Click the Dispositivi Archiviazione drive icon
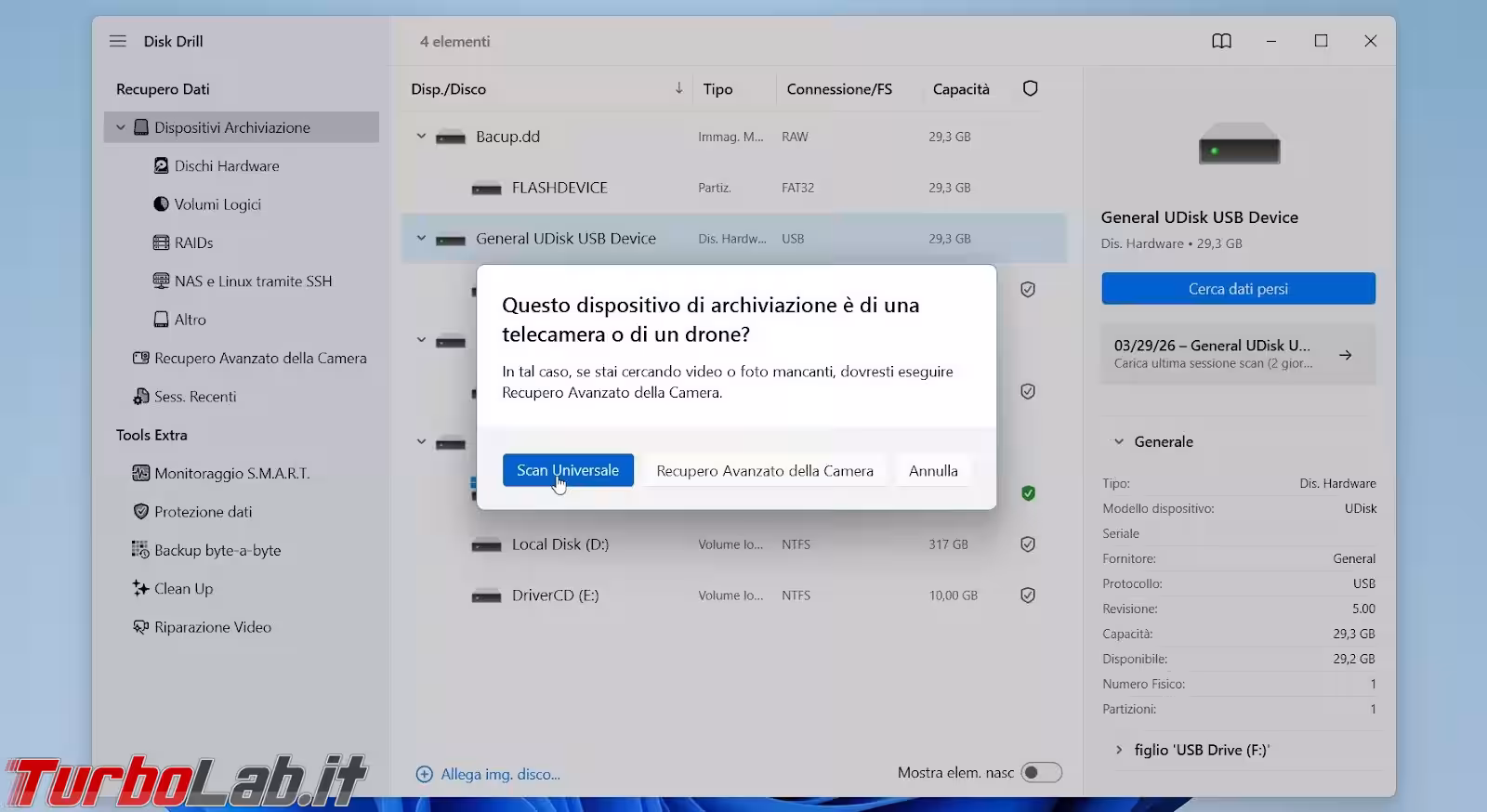 coord(141,127)
